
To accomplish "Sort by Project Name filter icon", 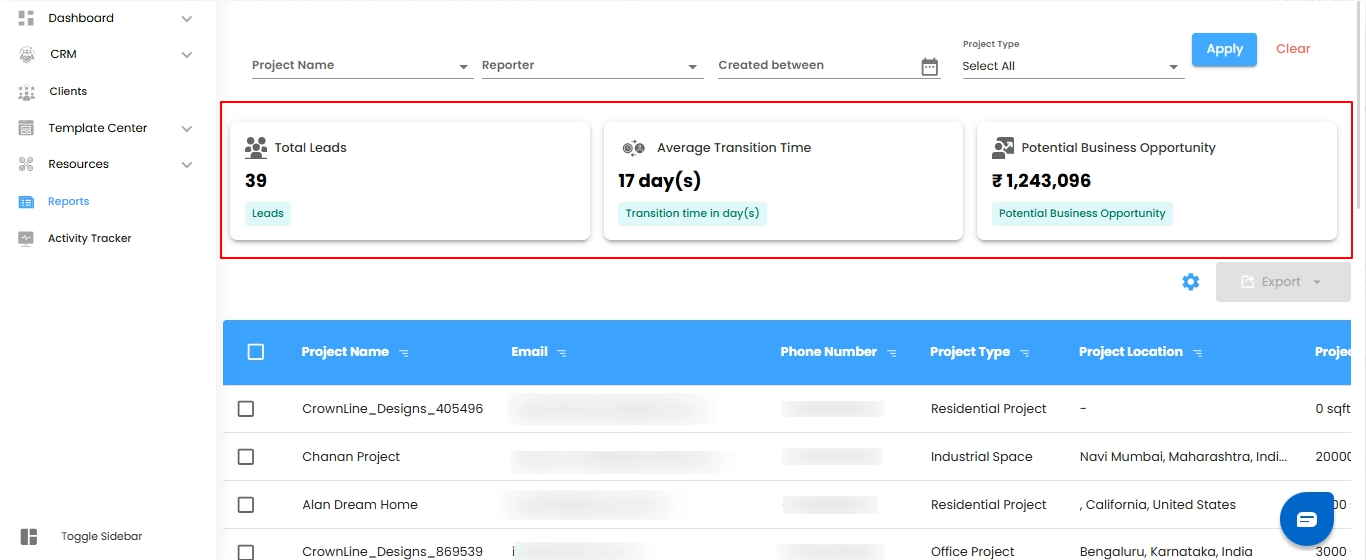I will [x=404, y=353].
